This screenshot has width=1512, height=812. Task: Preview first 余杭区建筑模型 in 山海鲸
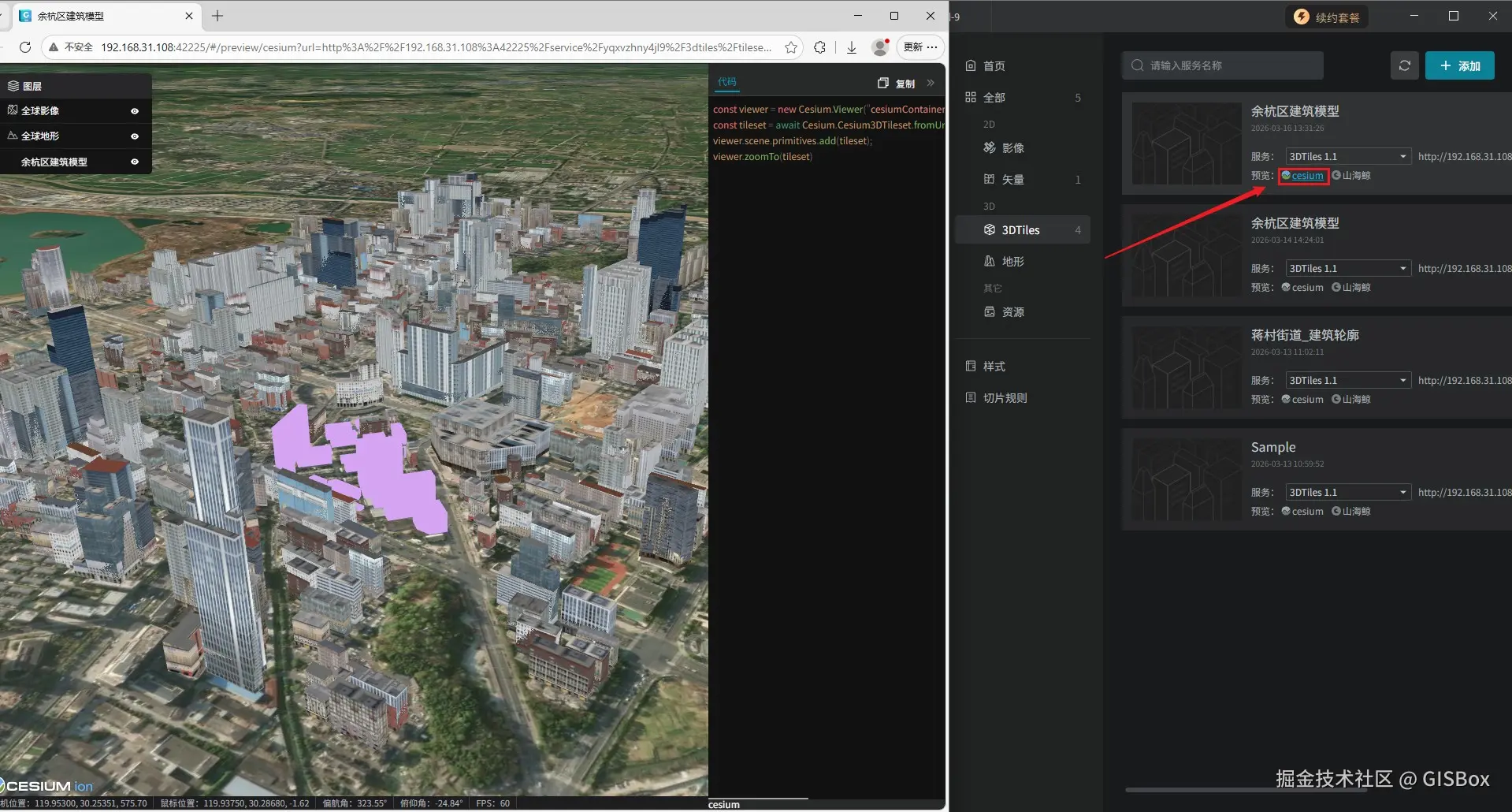click(x=1351, y=176)
